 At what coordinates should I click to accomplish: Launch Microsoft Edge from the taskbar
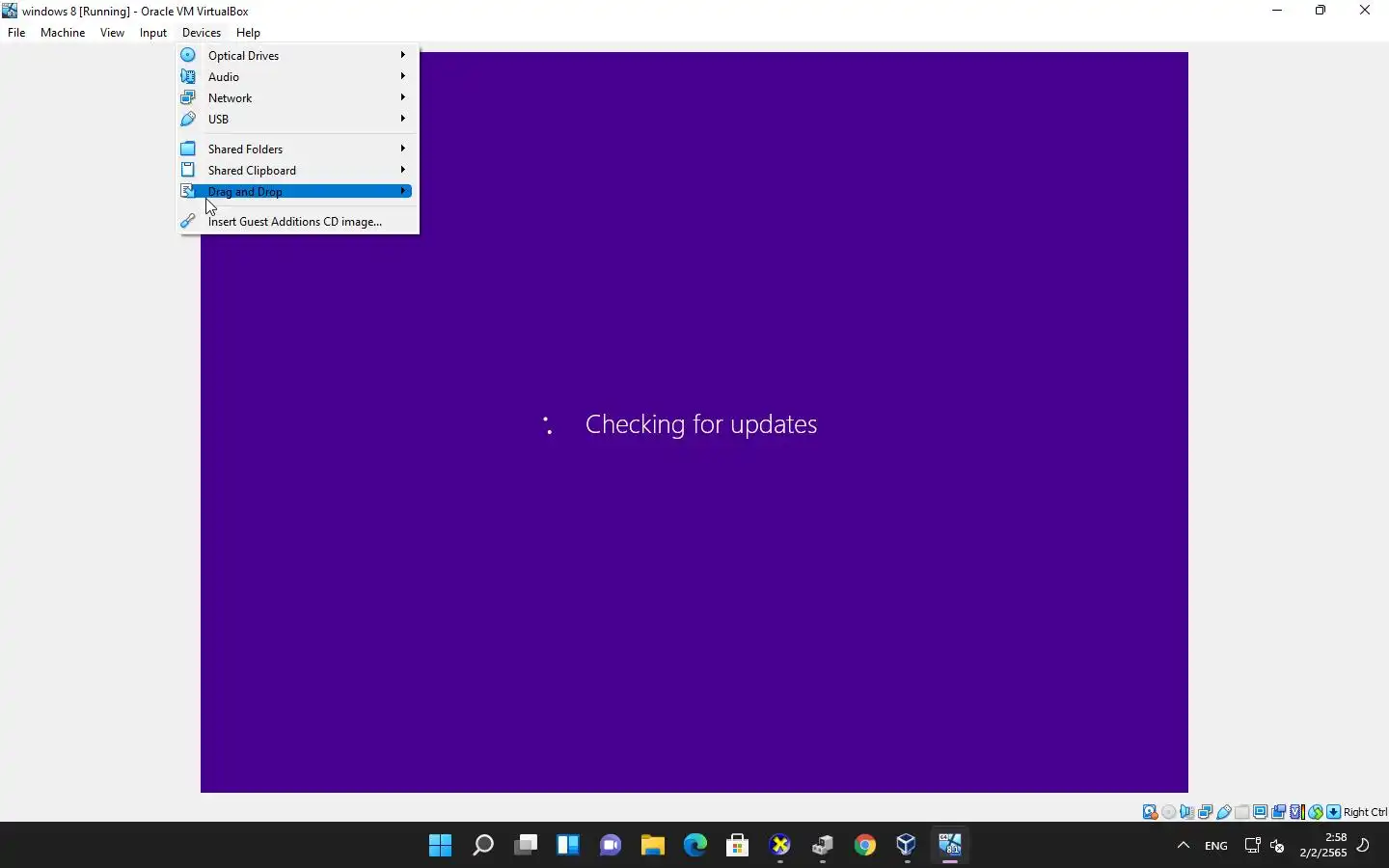[x=695, y=845]
